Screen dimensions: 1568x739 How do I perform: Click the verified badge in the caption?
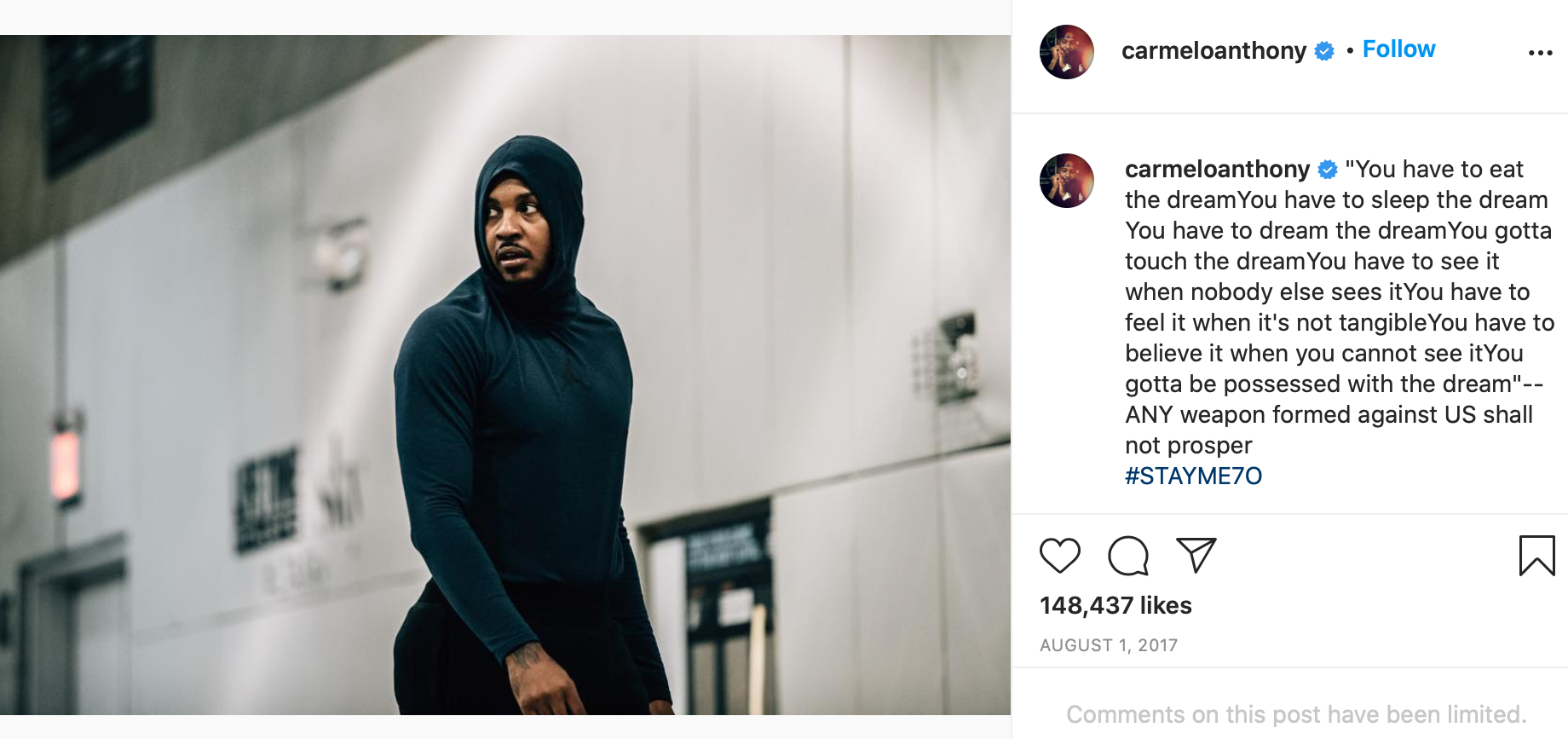[x=1328, y=170]
